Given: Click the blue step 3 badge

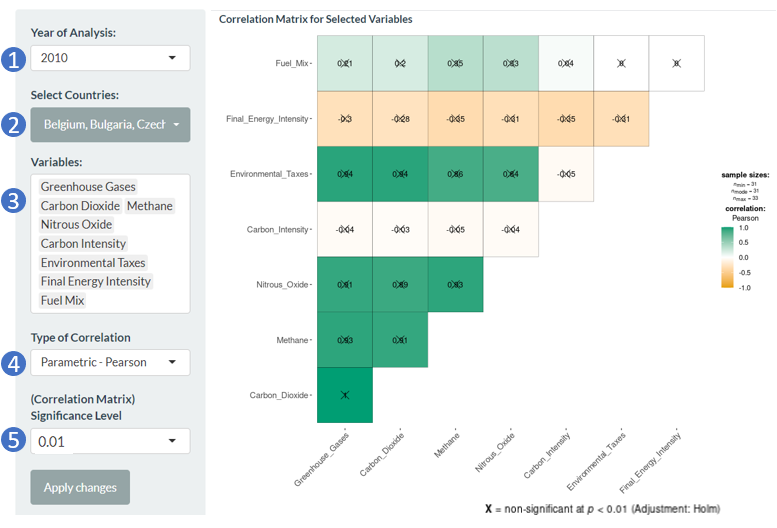Looking at the screenshot, I should click(x=13, y=201).
